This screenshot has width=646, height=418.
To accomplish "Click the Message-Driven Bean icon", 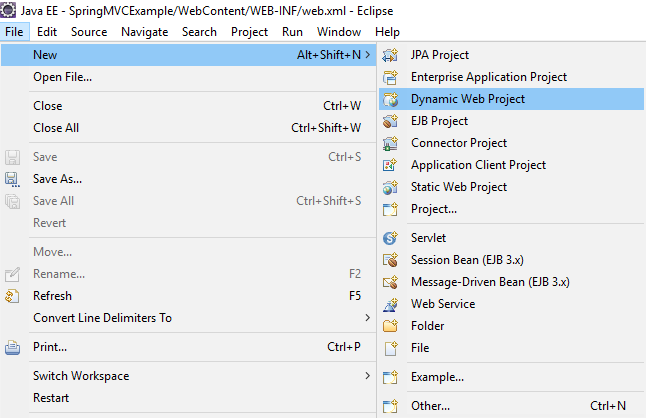I will pyautogui.click(x=390, y=282).
